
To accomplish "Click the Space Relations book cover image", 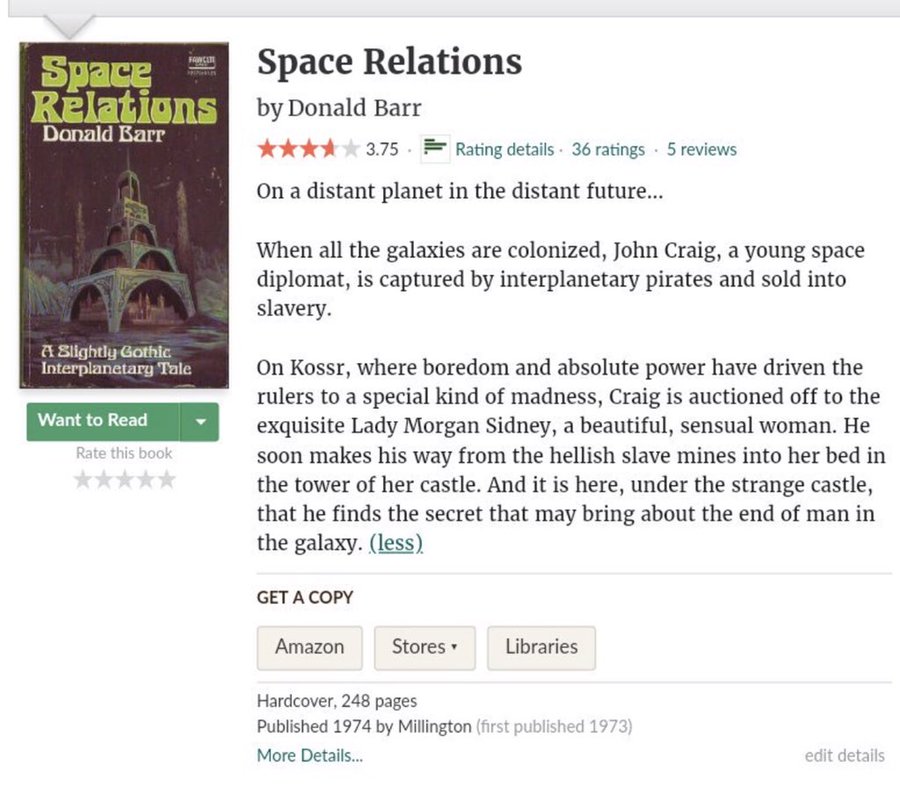I will click(x=124, y=214).
